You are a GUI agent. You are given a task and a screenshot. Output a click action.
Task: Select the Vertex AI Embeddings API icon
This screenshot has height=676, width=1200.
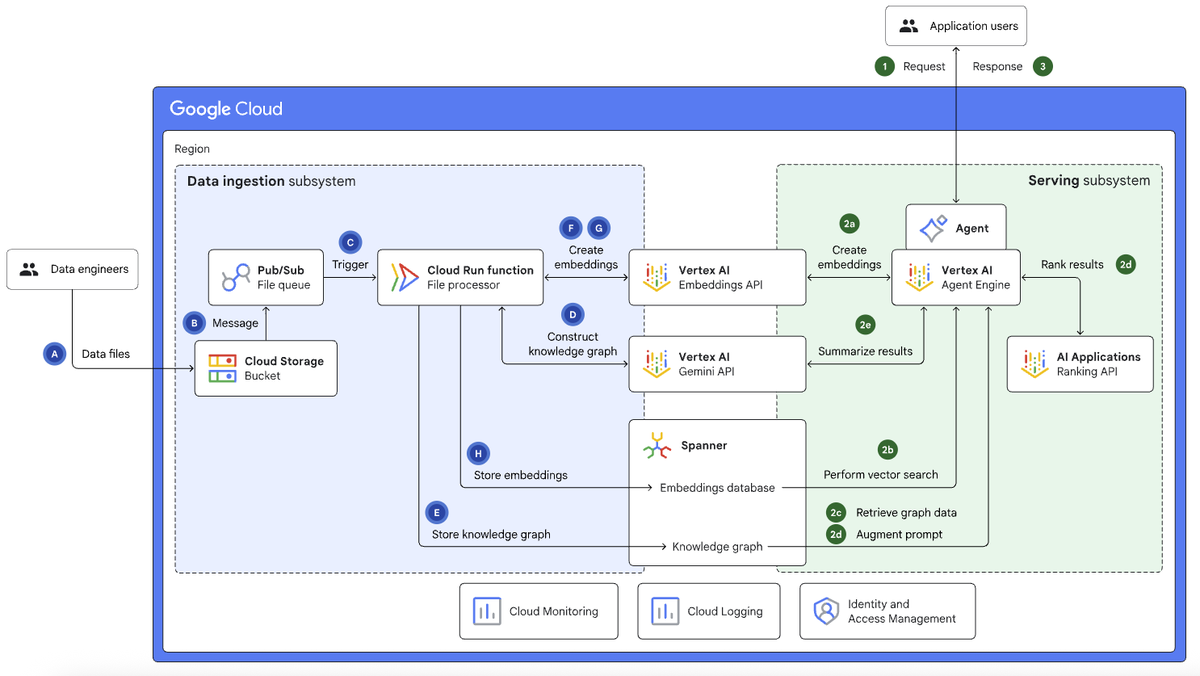click(x=658, y=277)
